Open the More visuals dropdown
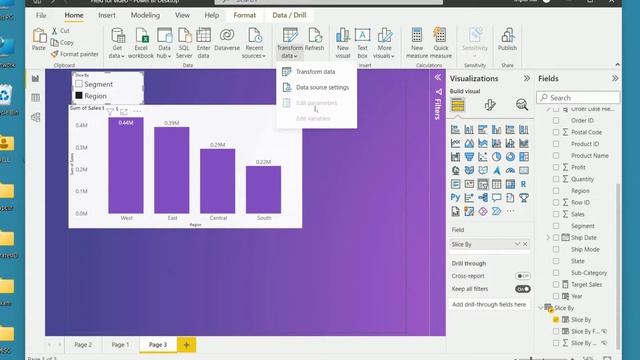 point(384,52)
